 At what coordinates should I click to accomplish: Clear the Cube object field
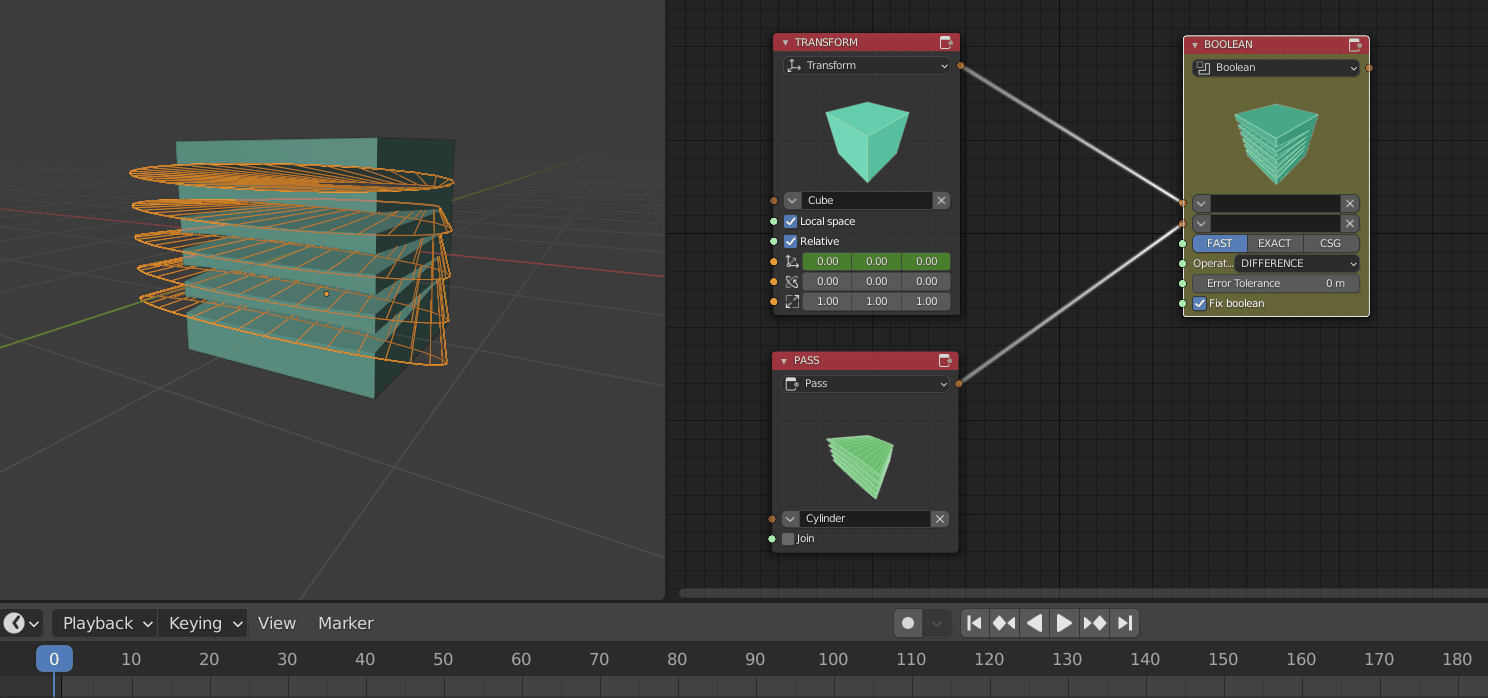(x=941, y=200)
